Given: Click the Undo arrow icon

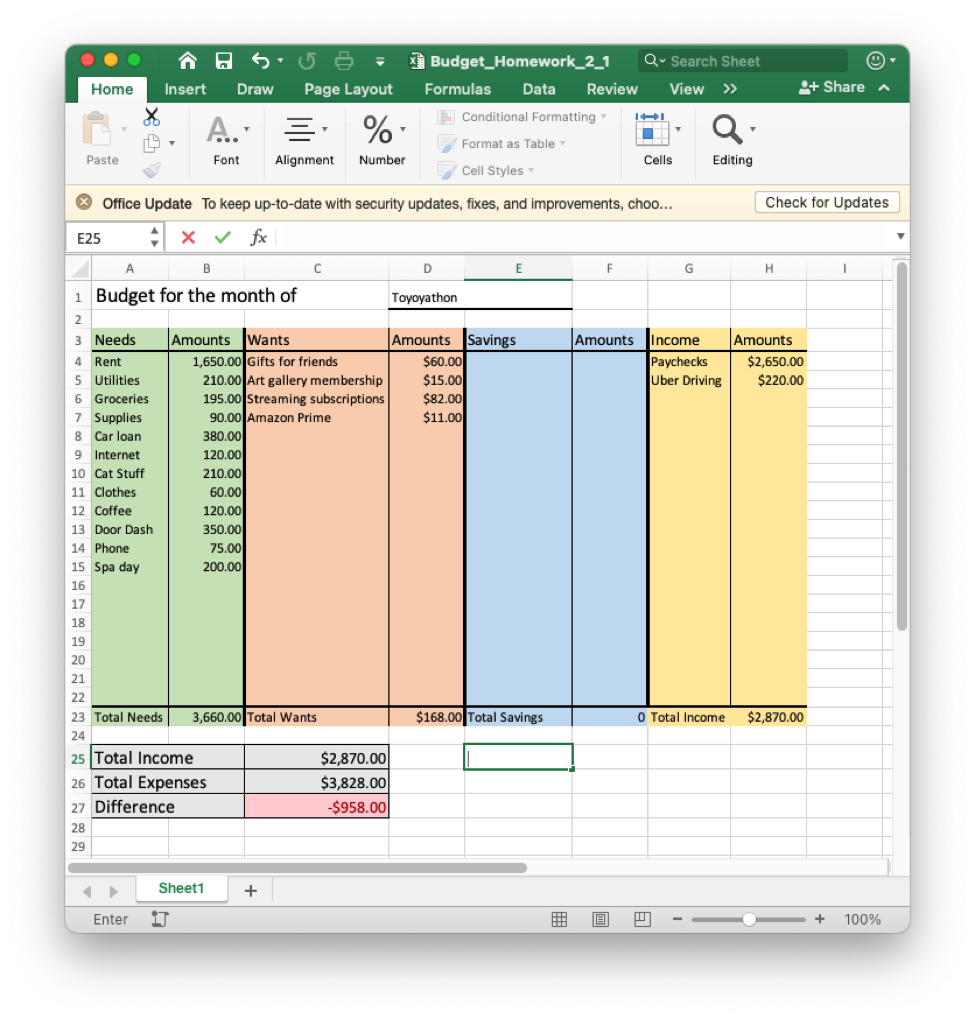Looking at the screenshot, I should click(261, 61).
